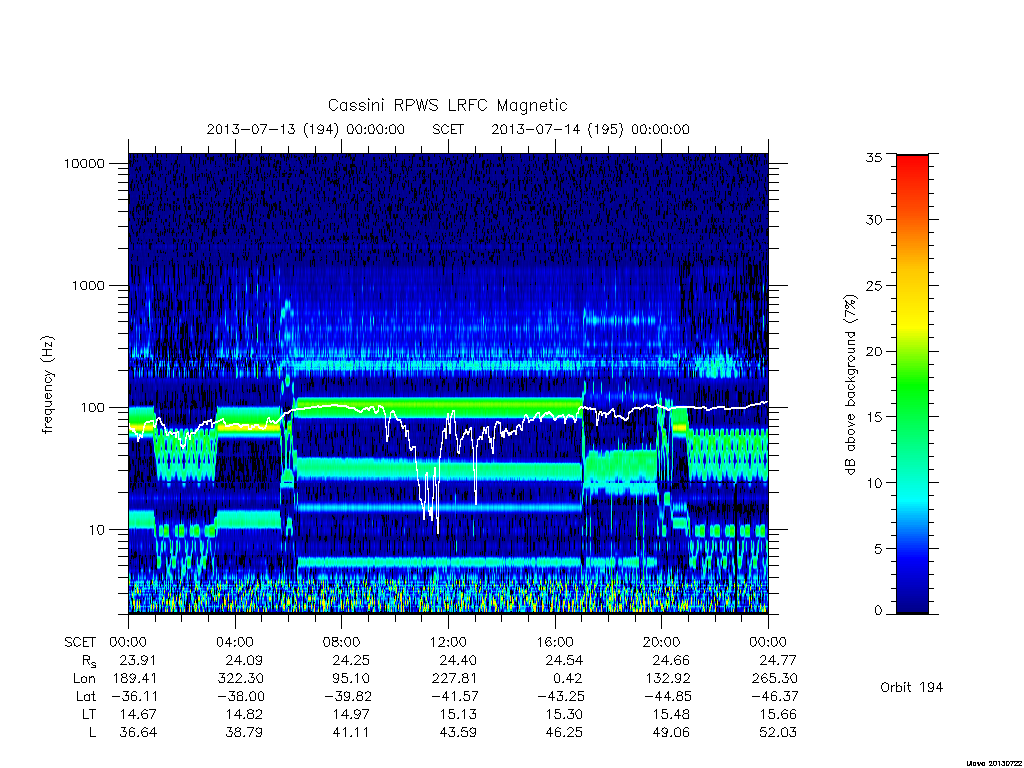Click the 10 frequency tick label
The width and height of the screenshot is (1024, 768).
click(x=97, y=530)
